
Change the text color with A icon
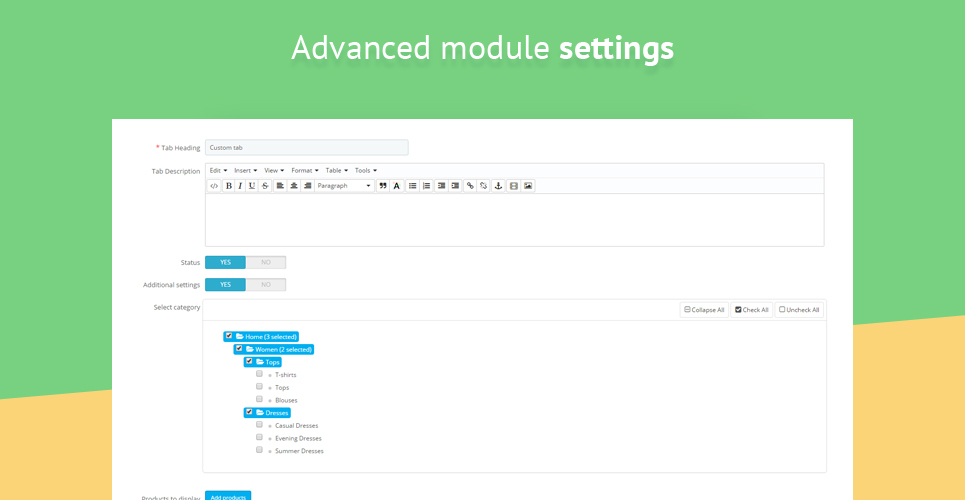coord(397,185)
